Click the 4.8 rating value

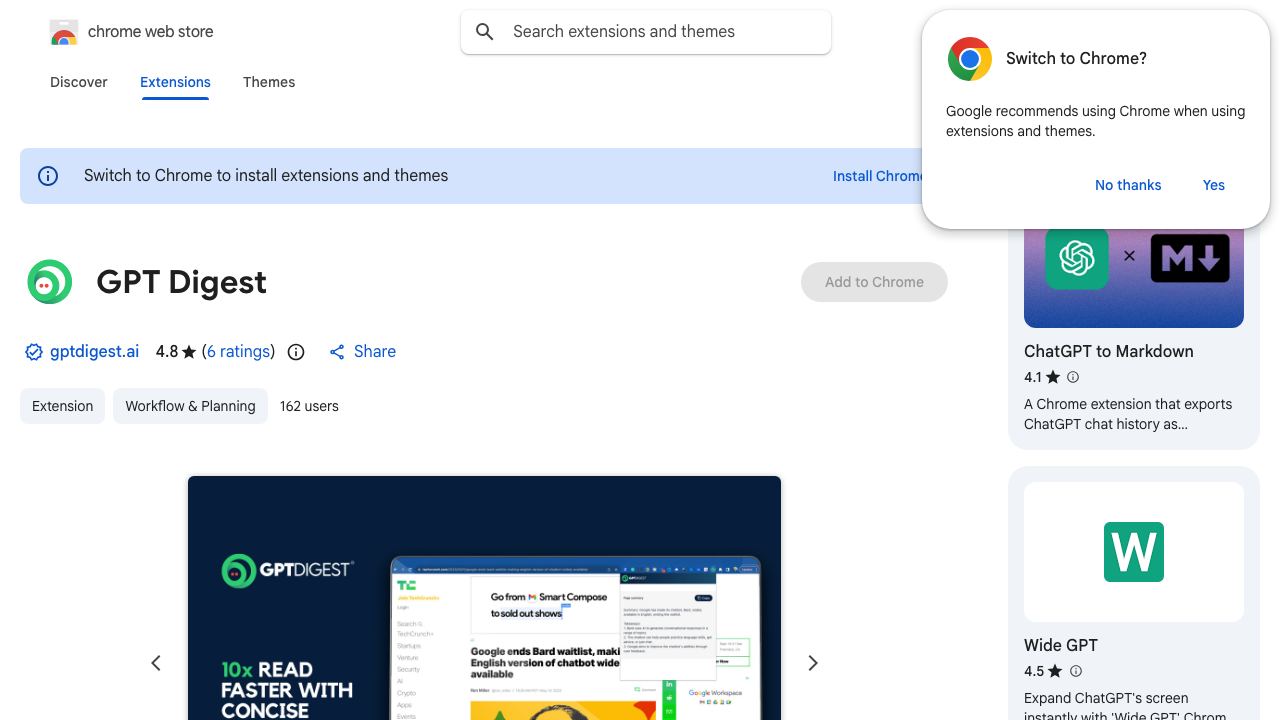tap(167, 352)
